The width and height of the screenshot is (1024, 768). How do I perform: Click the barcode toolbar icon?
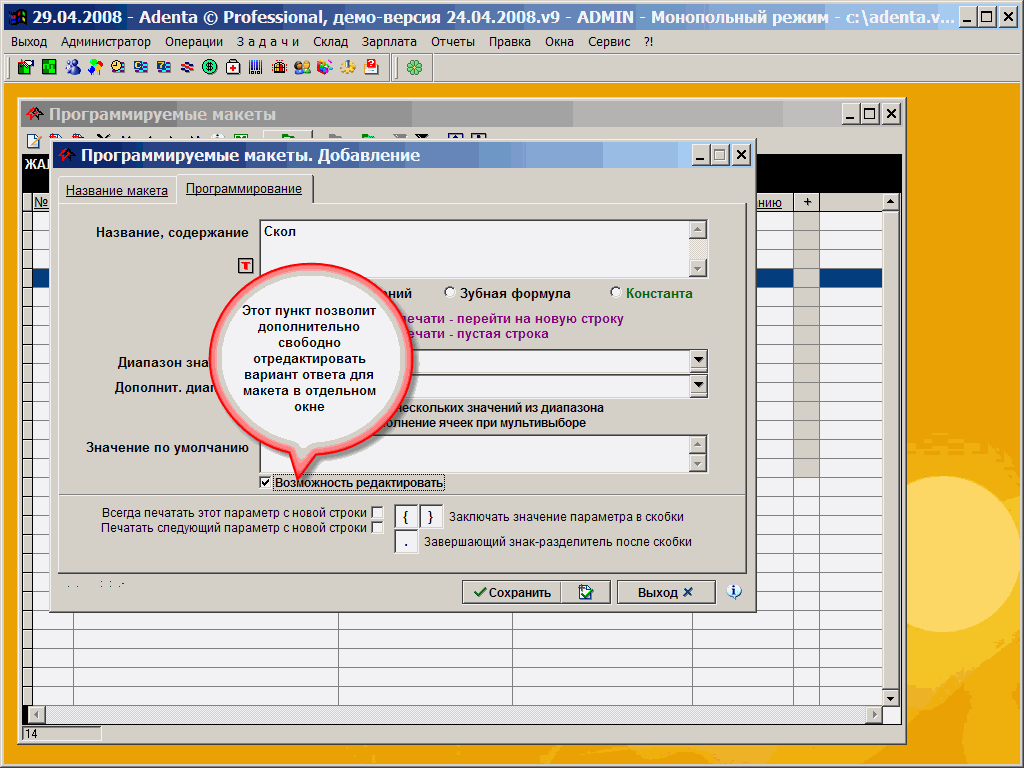[x=256, y=67]
